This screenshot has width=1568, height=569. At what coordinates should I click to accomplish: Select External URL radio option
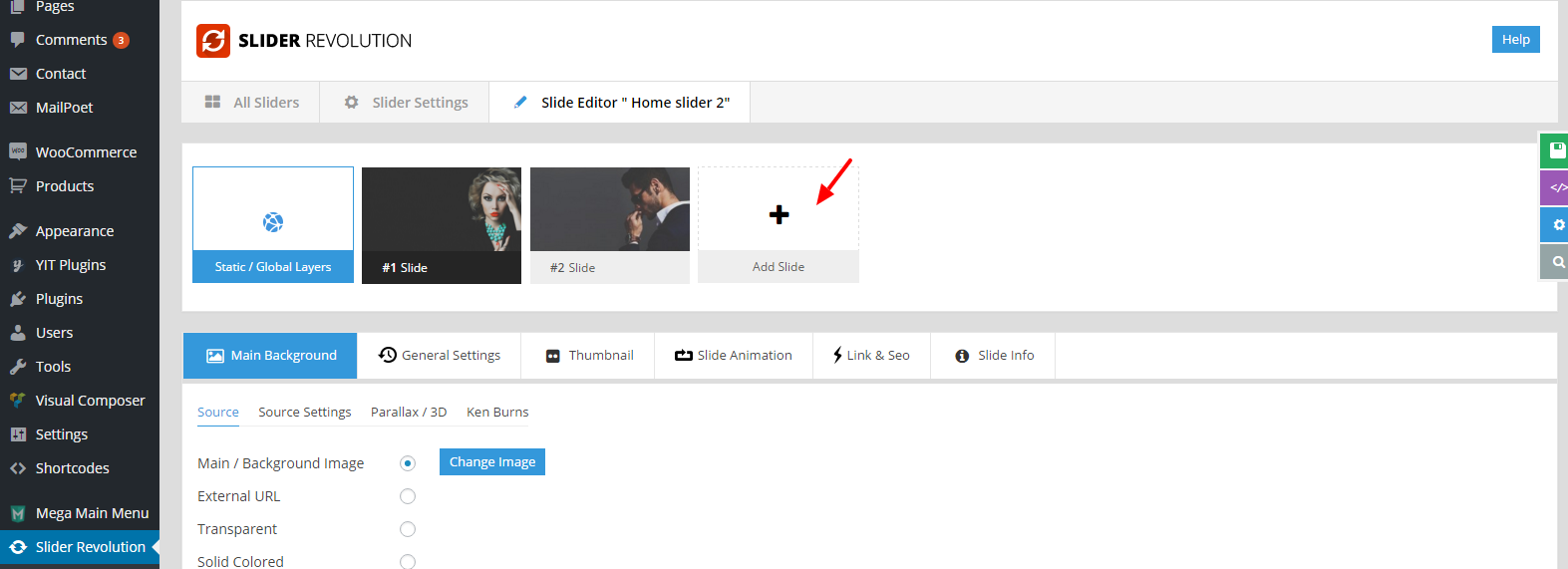408,496
